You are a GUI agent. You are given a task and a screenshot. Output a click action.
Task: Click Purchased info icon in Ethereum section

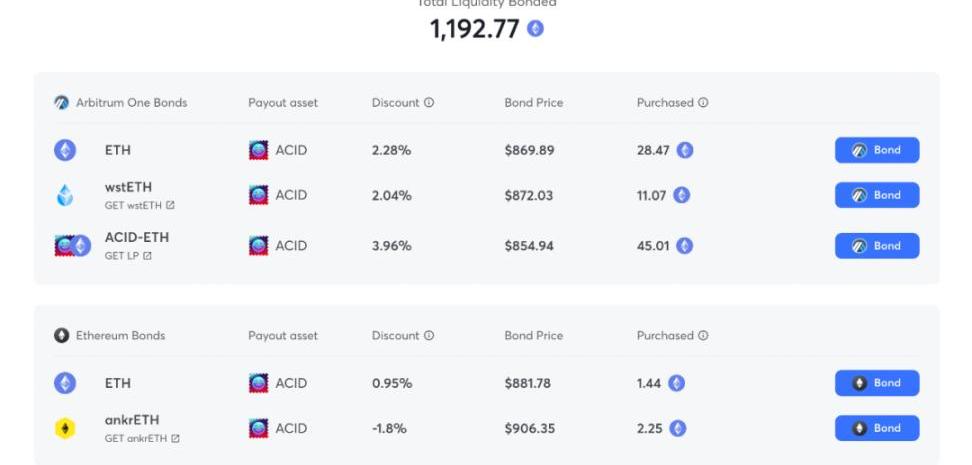coord(703,336)
